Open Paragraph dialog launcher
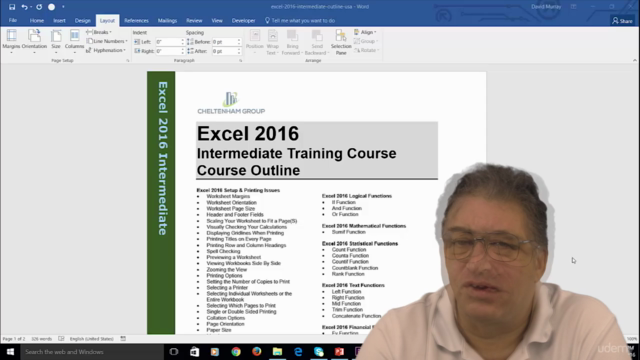 tap(240, 60)
